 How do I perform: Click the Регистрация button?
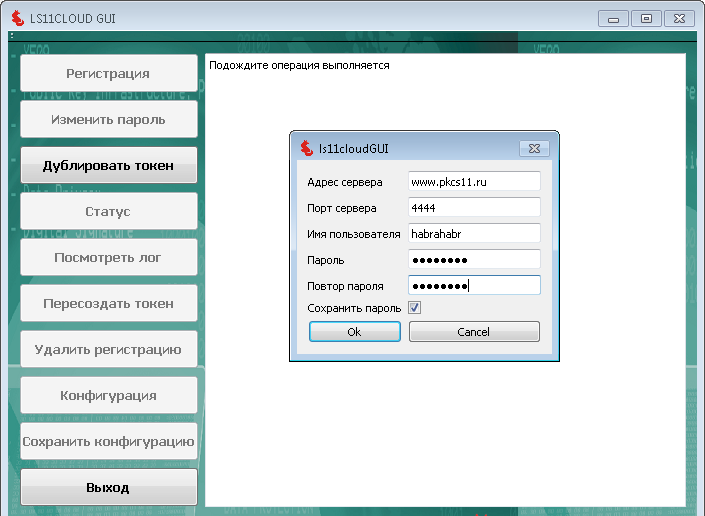[x=108, y=73]
